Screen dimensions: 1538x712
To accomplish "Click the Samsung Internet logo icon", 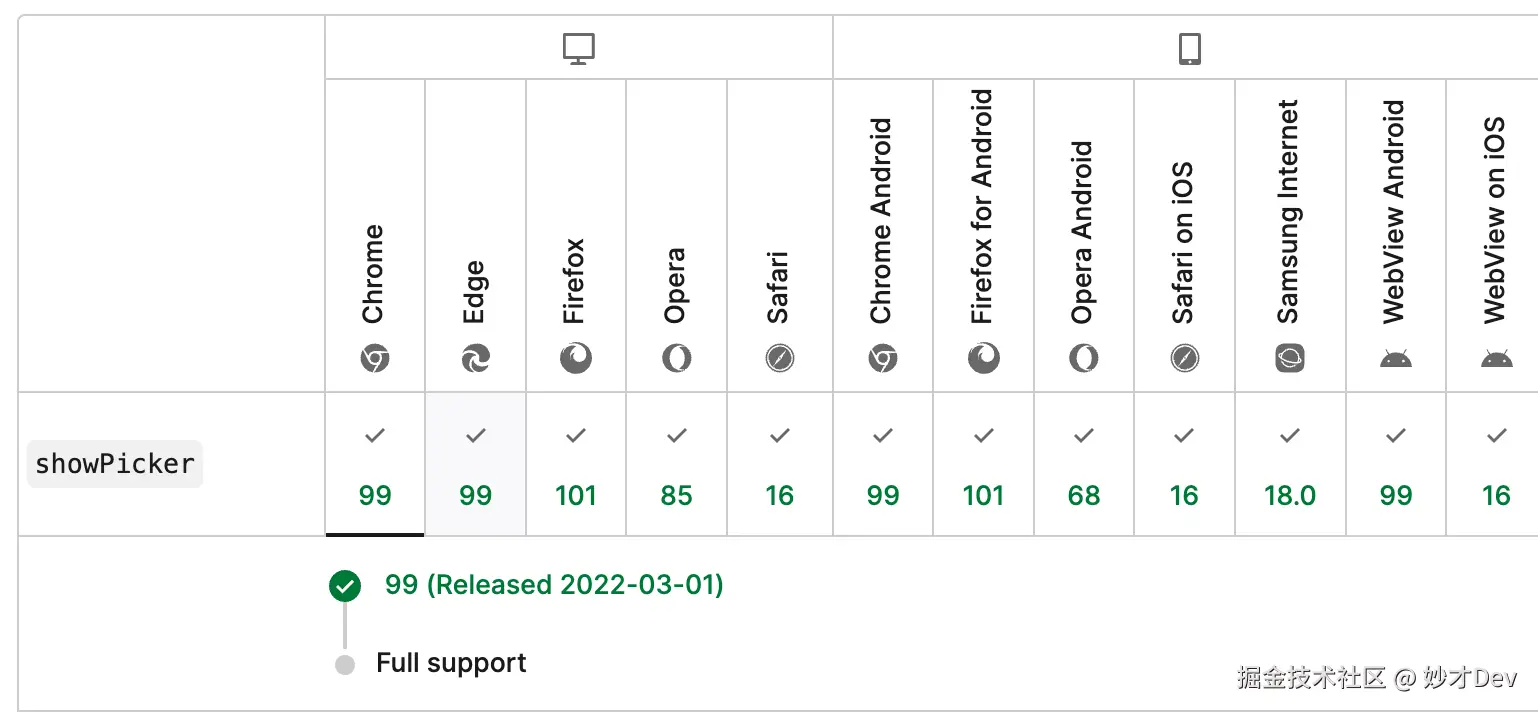I will (1290, 358).
